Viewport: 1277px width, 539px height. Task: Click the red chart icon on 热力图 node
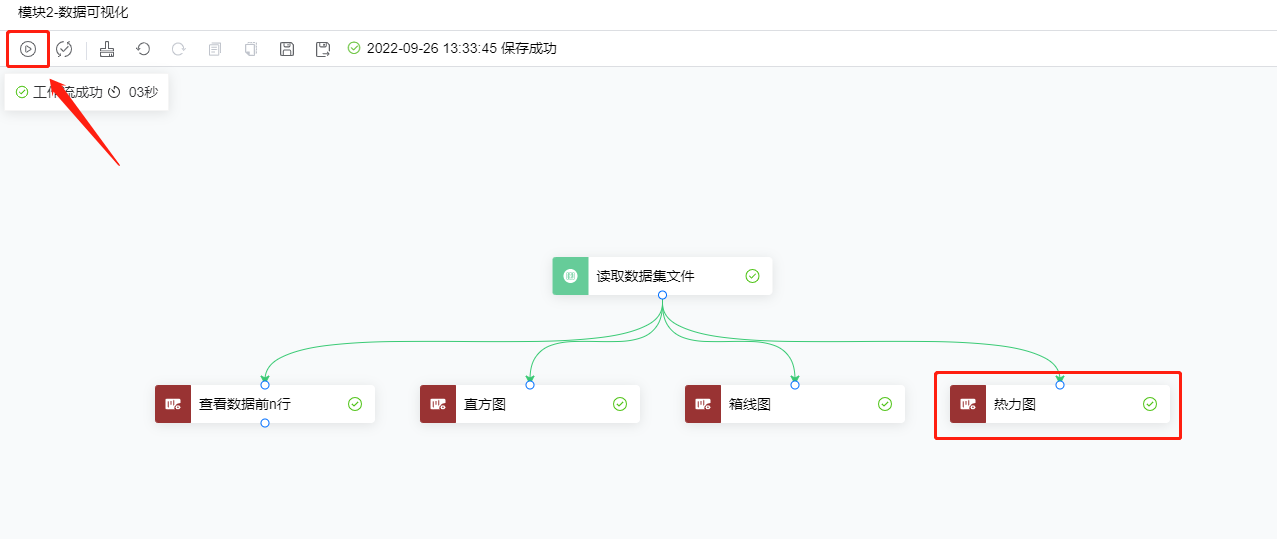[967, 404]
